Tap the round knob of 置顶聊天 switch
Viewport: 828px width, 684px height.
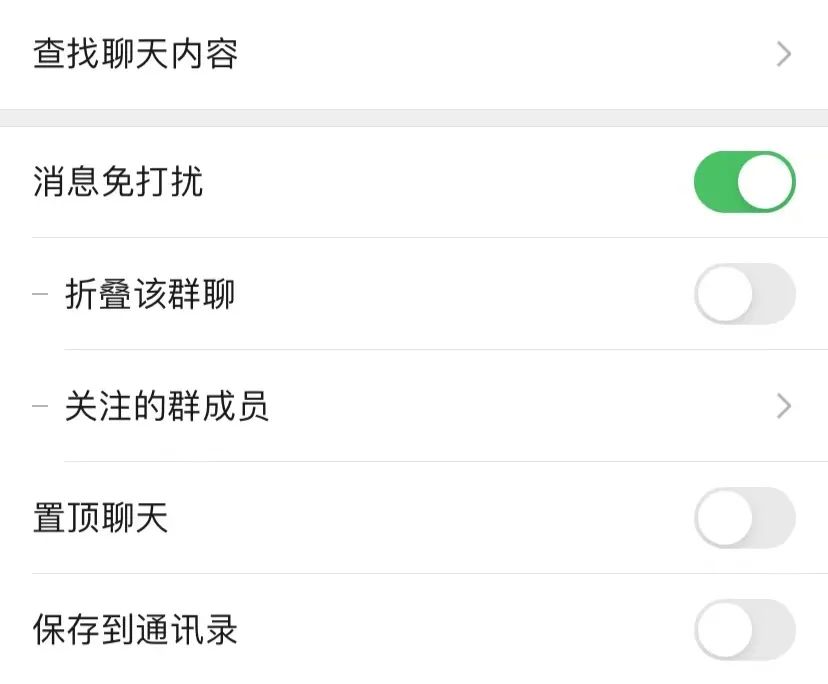(x=724, y=518)
